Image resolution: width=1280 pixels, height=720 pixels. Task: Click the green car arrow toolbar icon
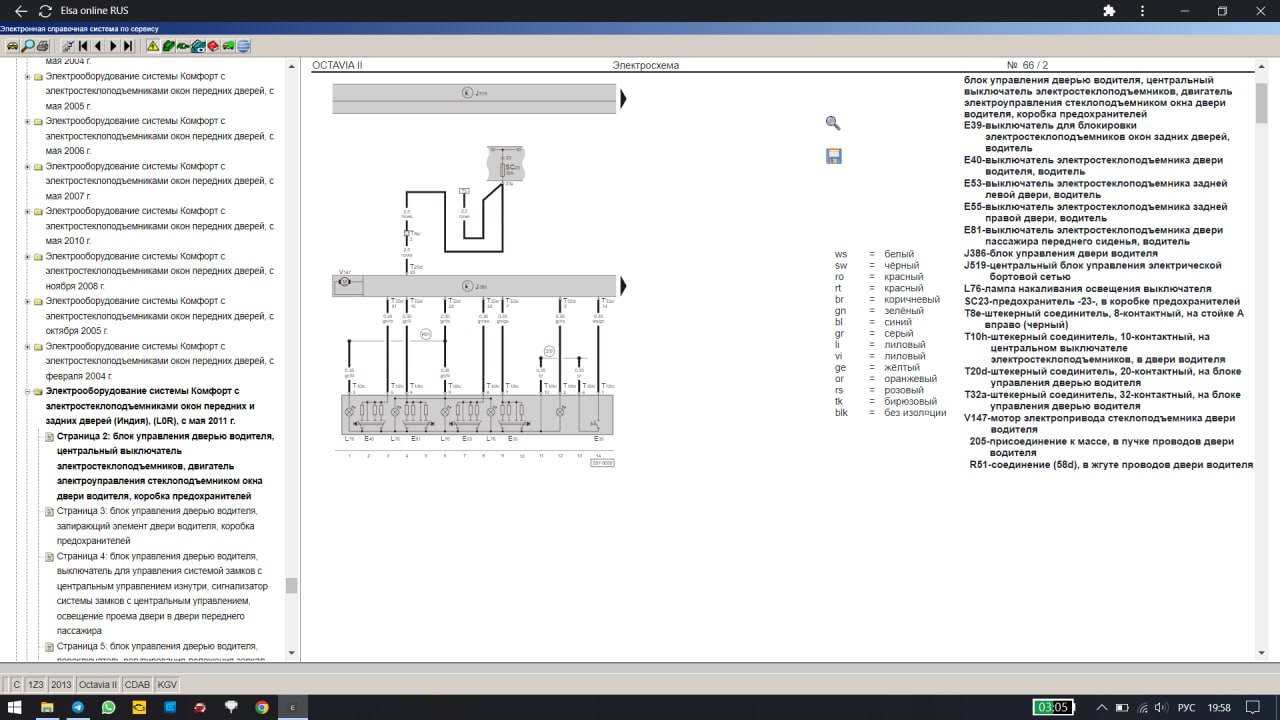(x=183, y=46)
